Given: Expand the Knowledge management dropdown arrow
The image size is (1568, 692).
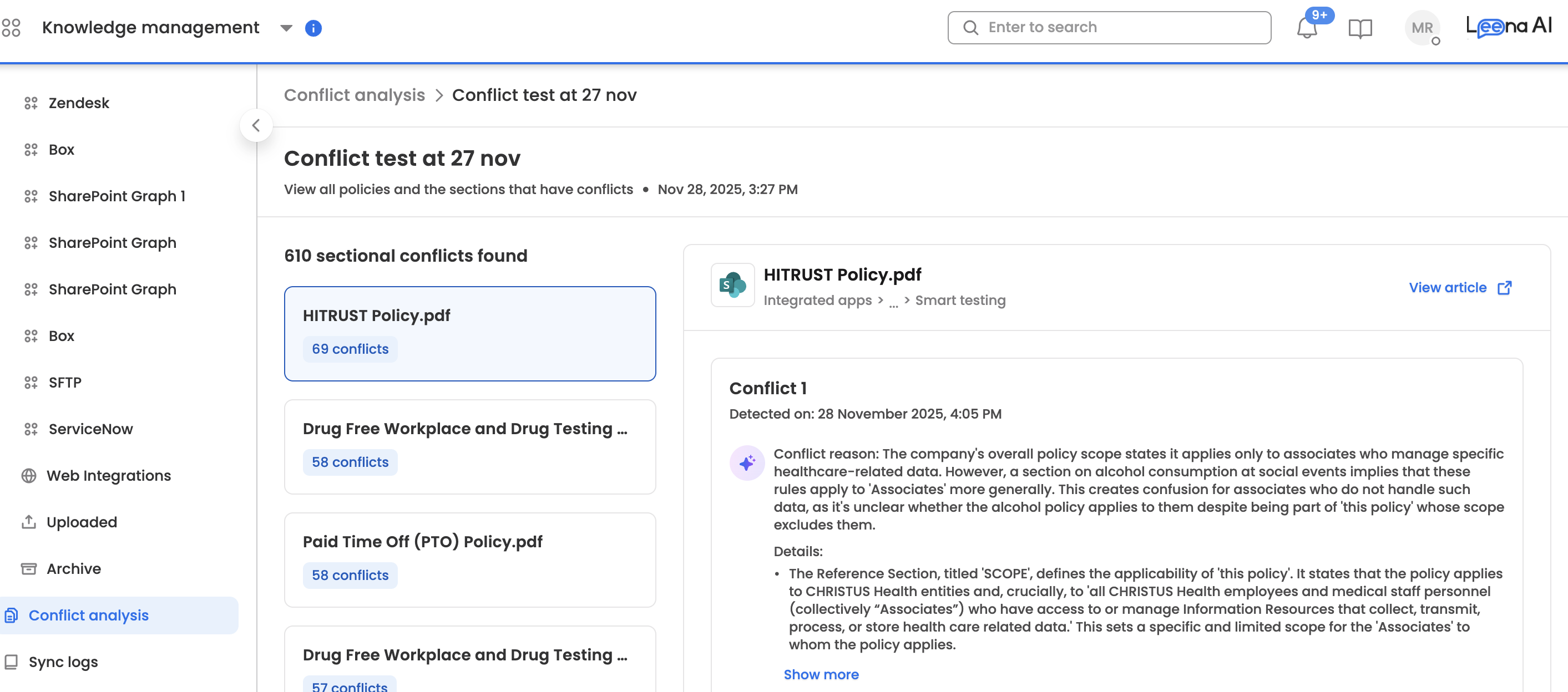Looking at the screenshot, I should tap(286, 28).
